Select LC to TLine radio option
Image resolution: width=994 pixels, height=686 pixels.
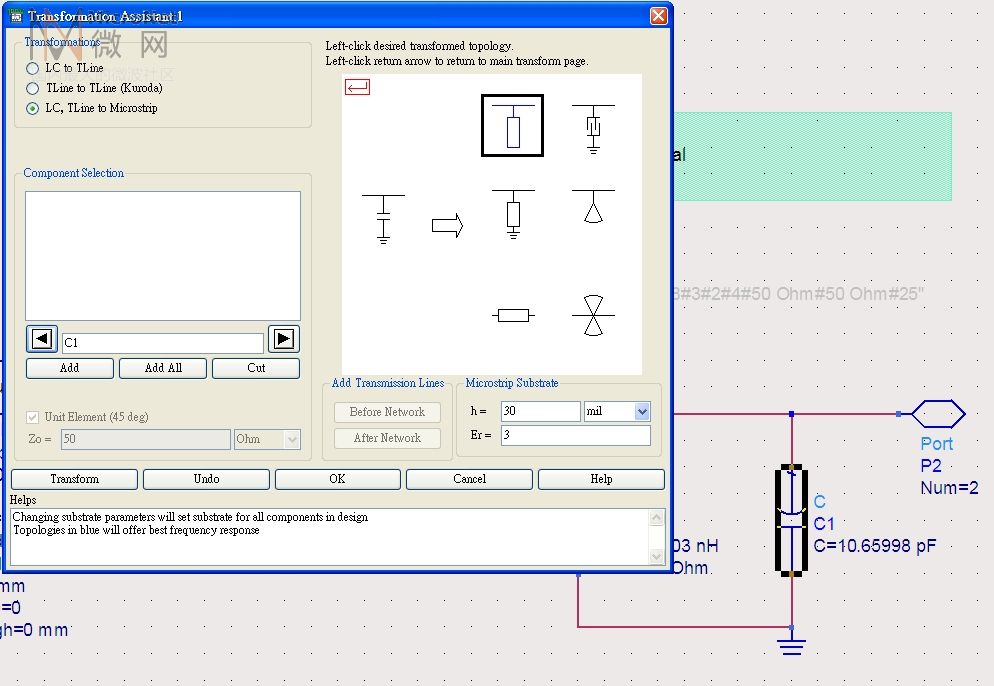pos(32,68)
